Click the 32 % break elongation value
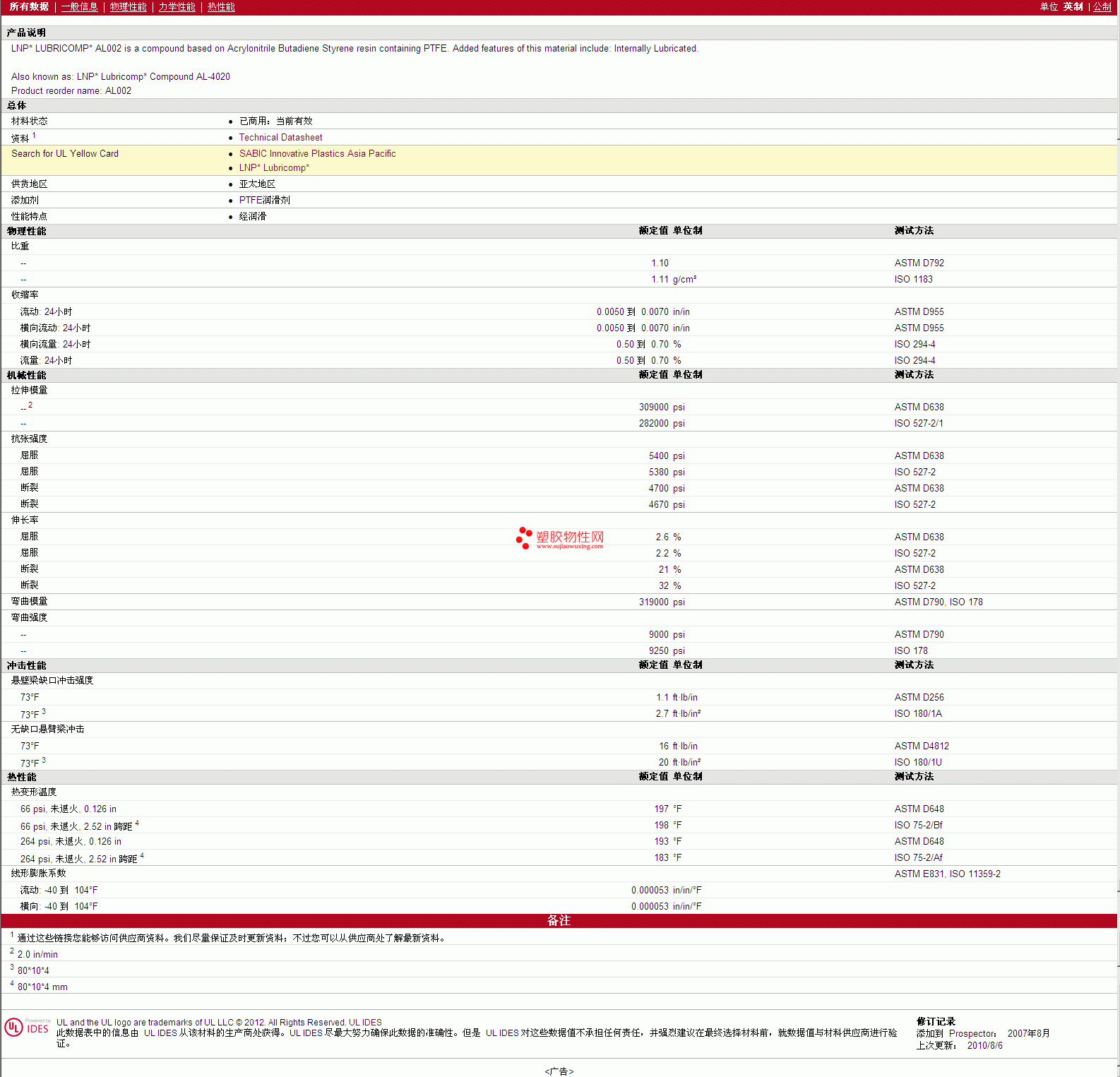The width and height of the screenshot is (1120, 1077). coord(669,586)
